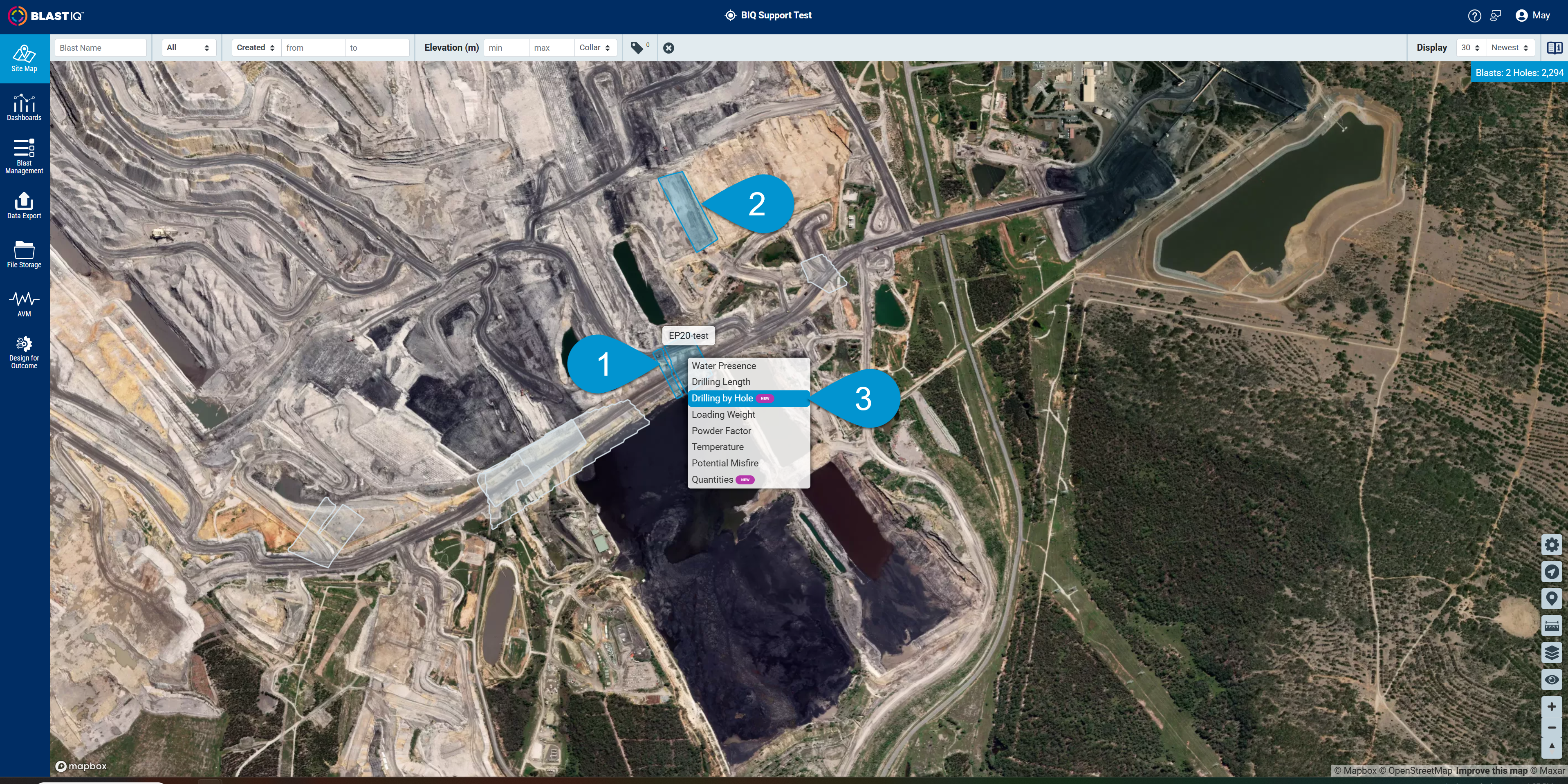Select Drilling Length menu entry
1568x784 pixels.
click(x=748, y=382)
